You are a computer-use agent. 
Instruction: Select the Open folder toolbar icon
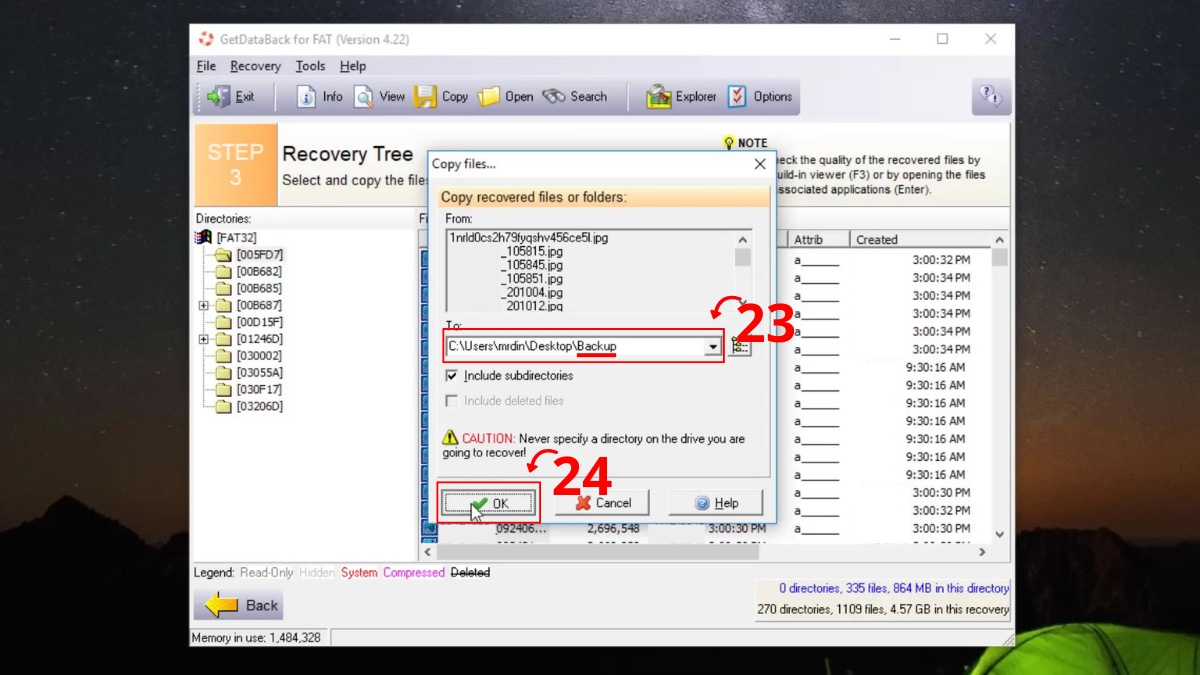pos(489,97)
